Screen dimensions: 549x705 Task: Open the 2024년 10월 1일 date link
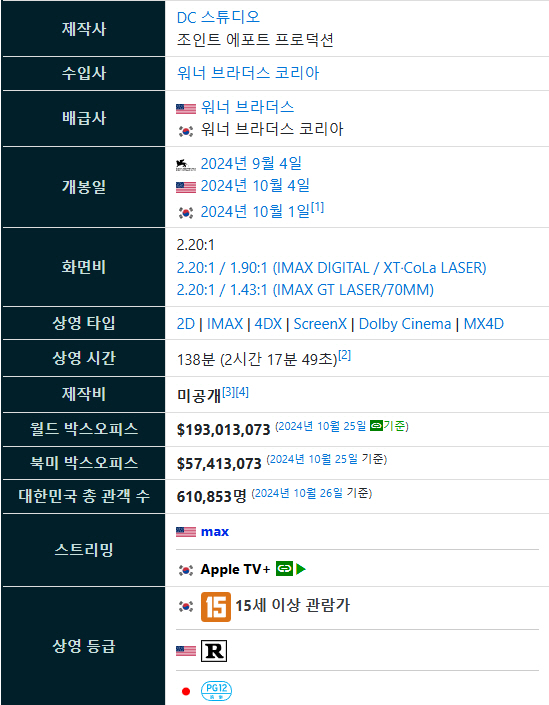[x=255, y=211]
